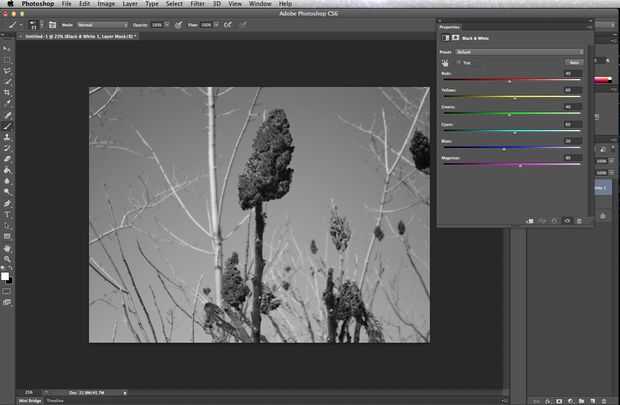This screenshot has height=405, width=620.
Task: Toggle clip adjustment to layer below
Action: [530, 221]
